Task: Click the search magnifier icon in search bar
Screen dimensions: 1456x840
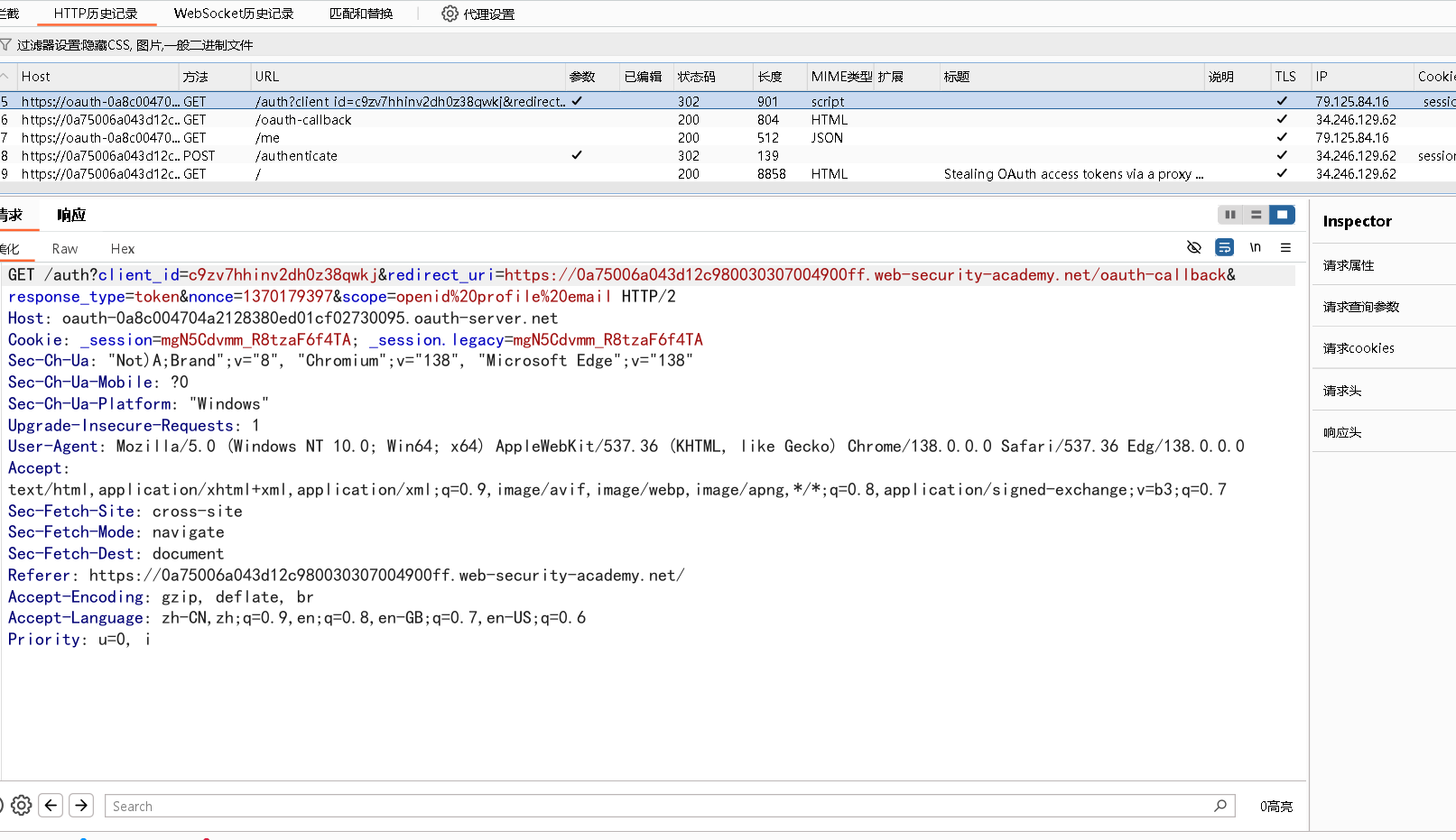Action: [1220, 805]
